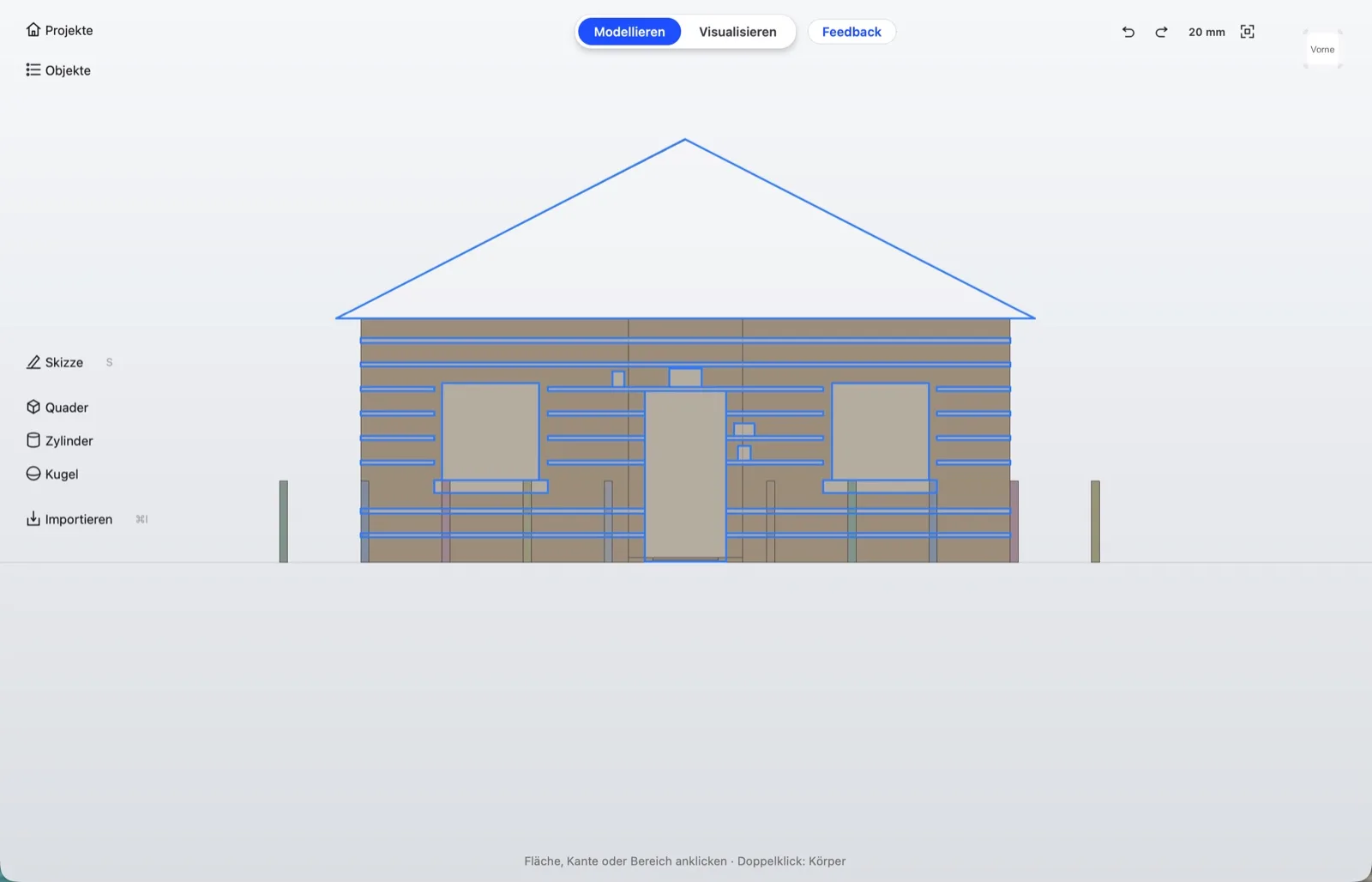Select the Skizze sketch tool
Viewport: 1372px width, 882px height.
(x=55, y=362)
